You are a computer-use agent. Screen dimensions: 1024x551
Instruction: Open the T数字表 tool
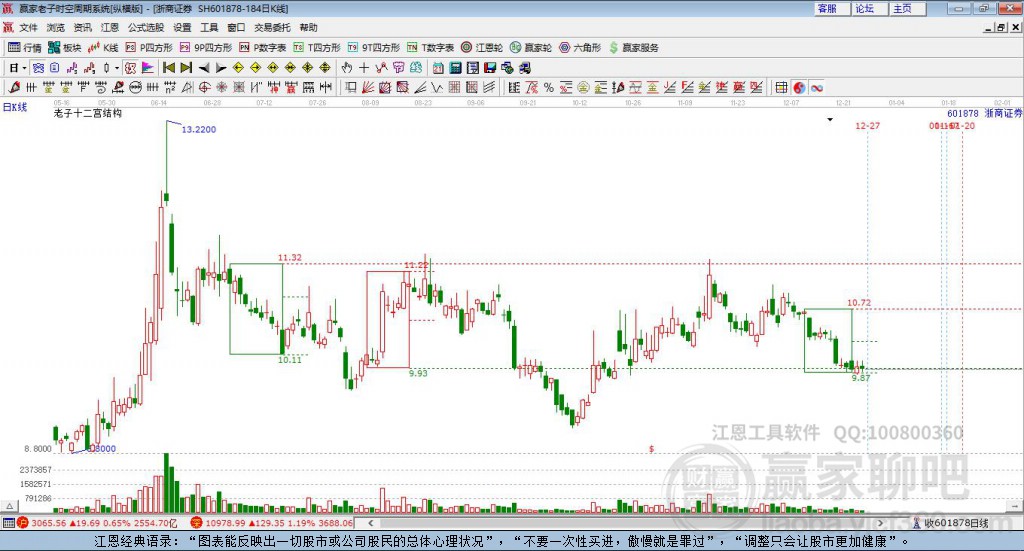point(430,48)
